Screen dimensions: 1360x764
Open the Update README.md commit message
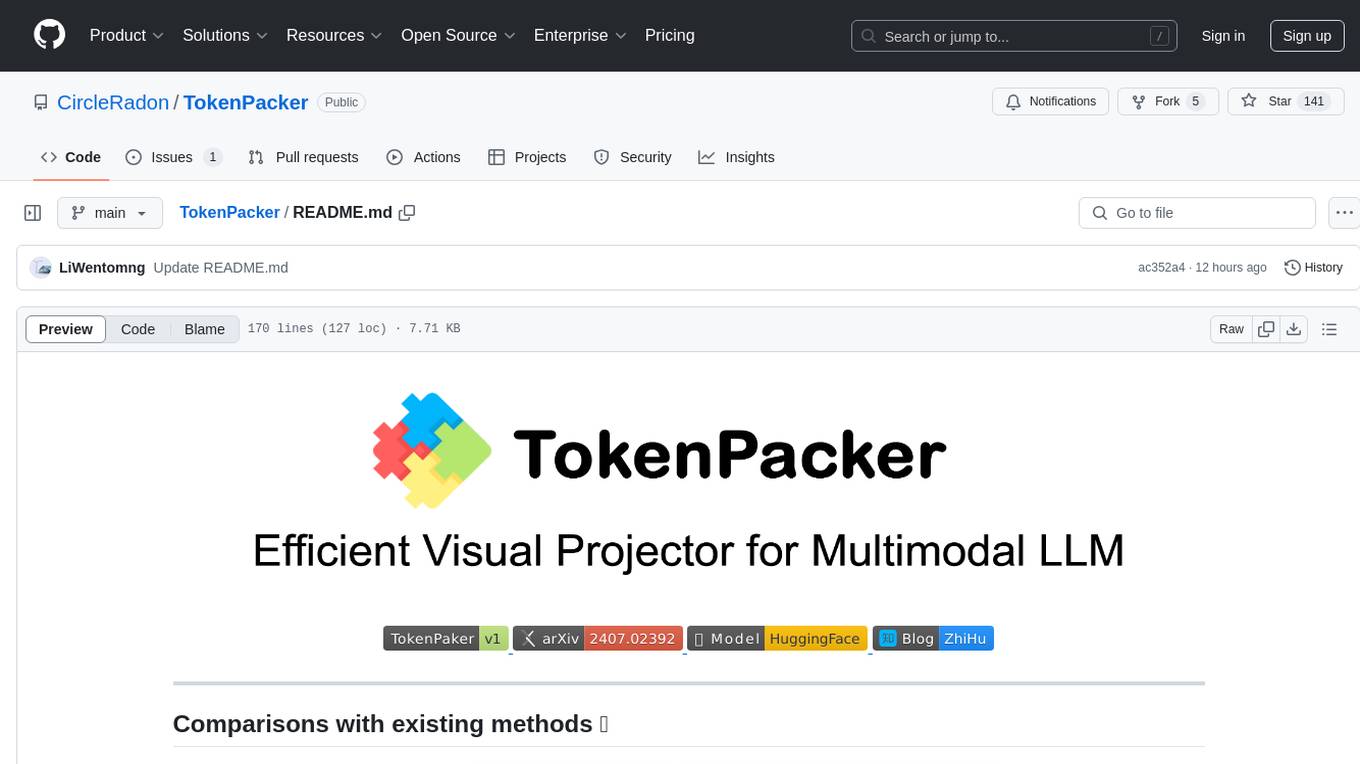221,268
